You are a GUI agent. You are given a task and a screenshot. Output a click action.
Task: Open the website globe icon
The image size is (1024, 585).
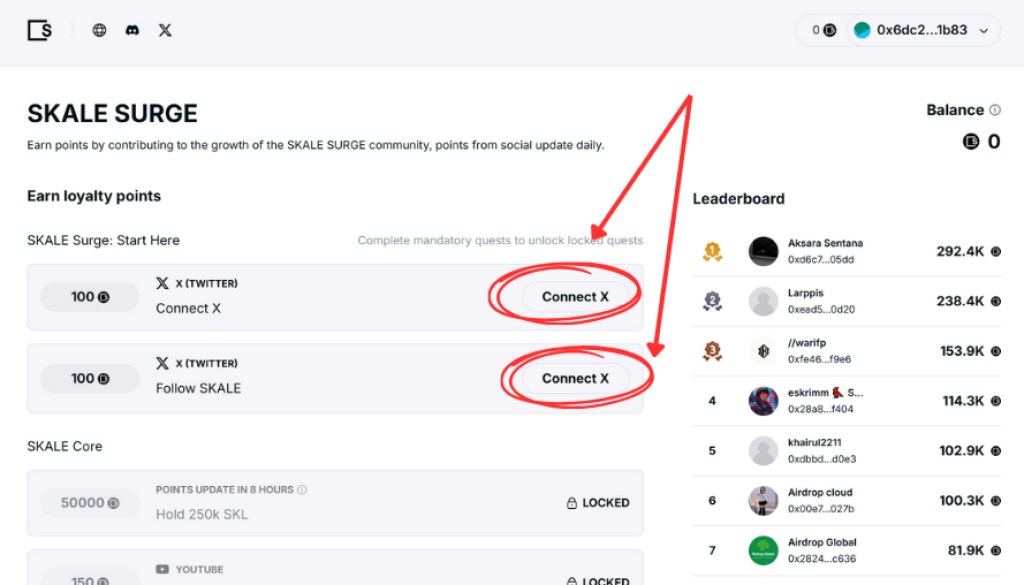pos(99,30)
